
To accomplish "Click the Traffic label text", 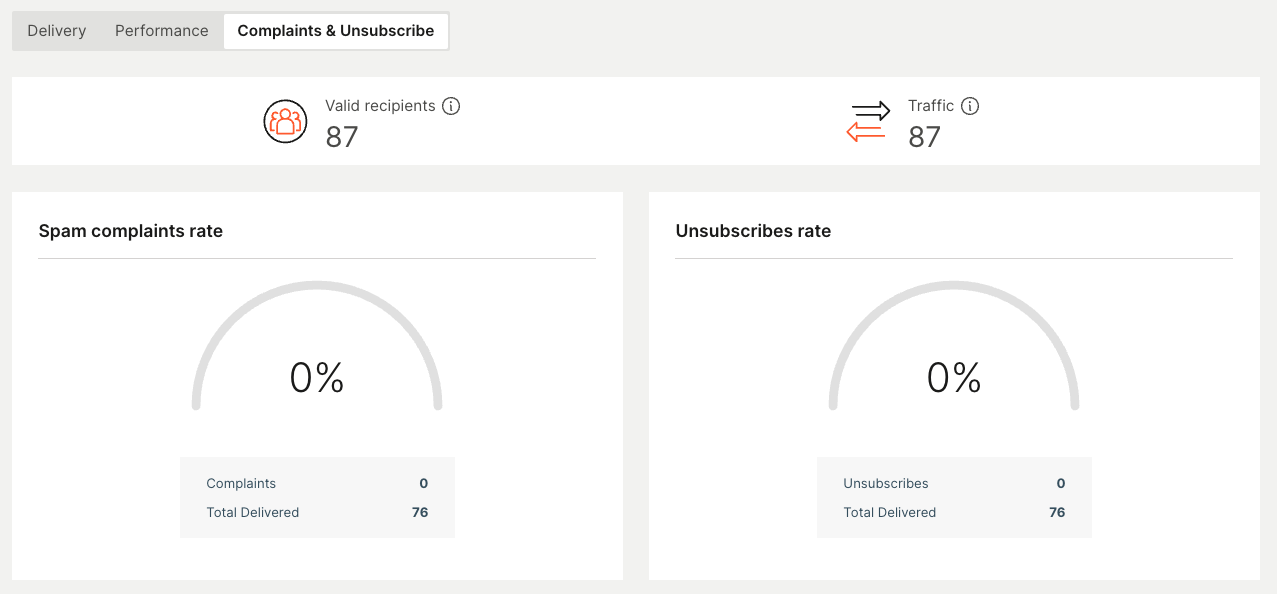I will (931, 106).
